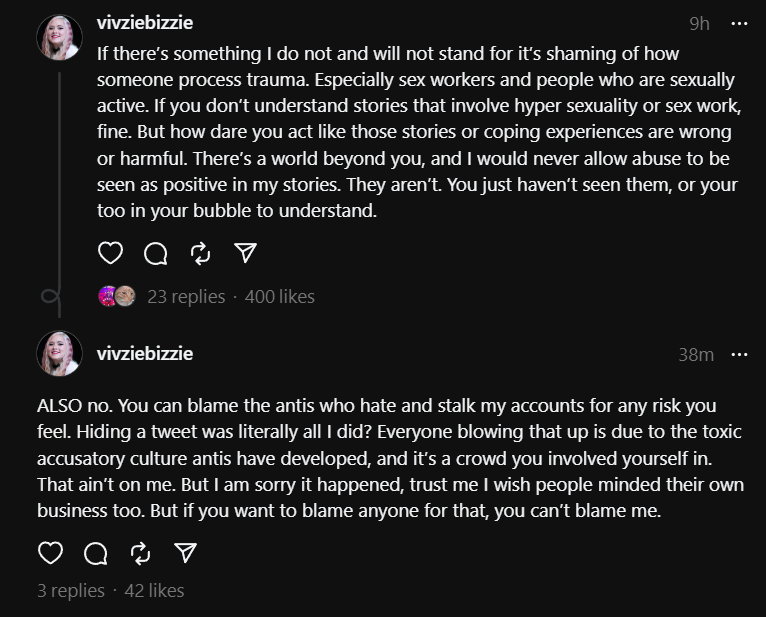Repost the second post about antis
766x617 pixels.
click(x=141, y=553)
